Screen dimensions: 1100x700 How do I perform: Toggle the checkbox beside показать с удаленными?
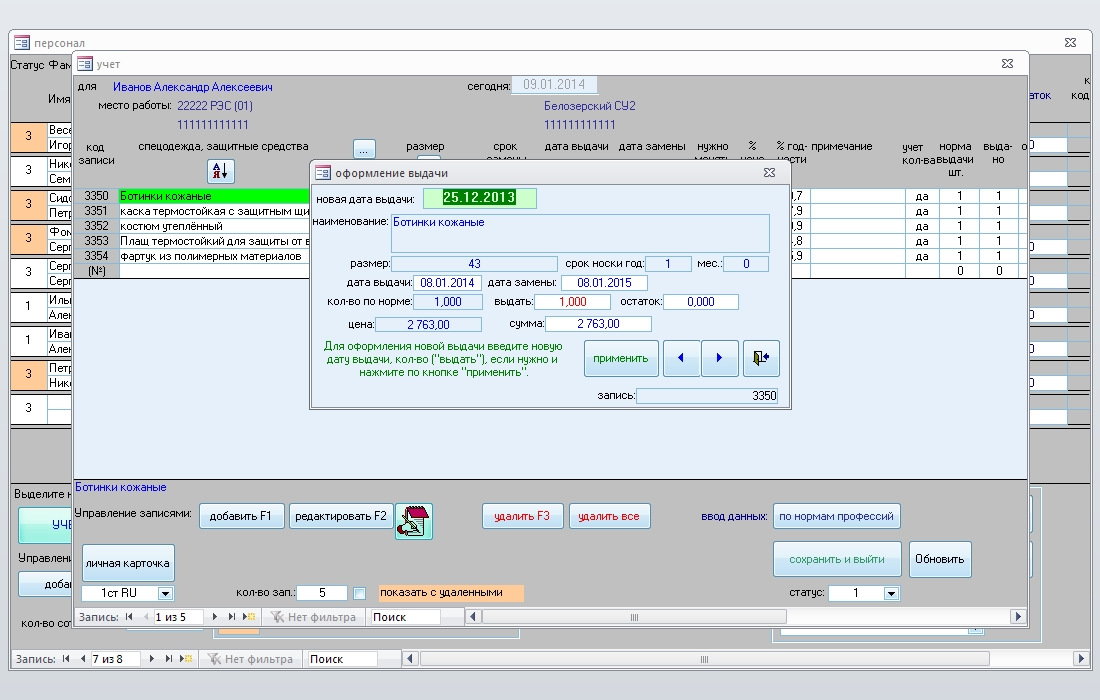click(x=360, y=593)
